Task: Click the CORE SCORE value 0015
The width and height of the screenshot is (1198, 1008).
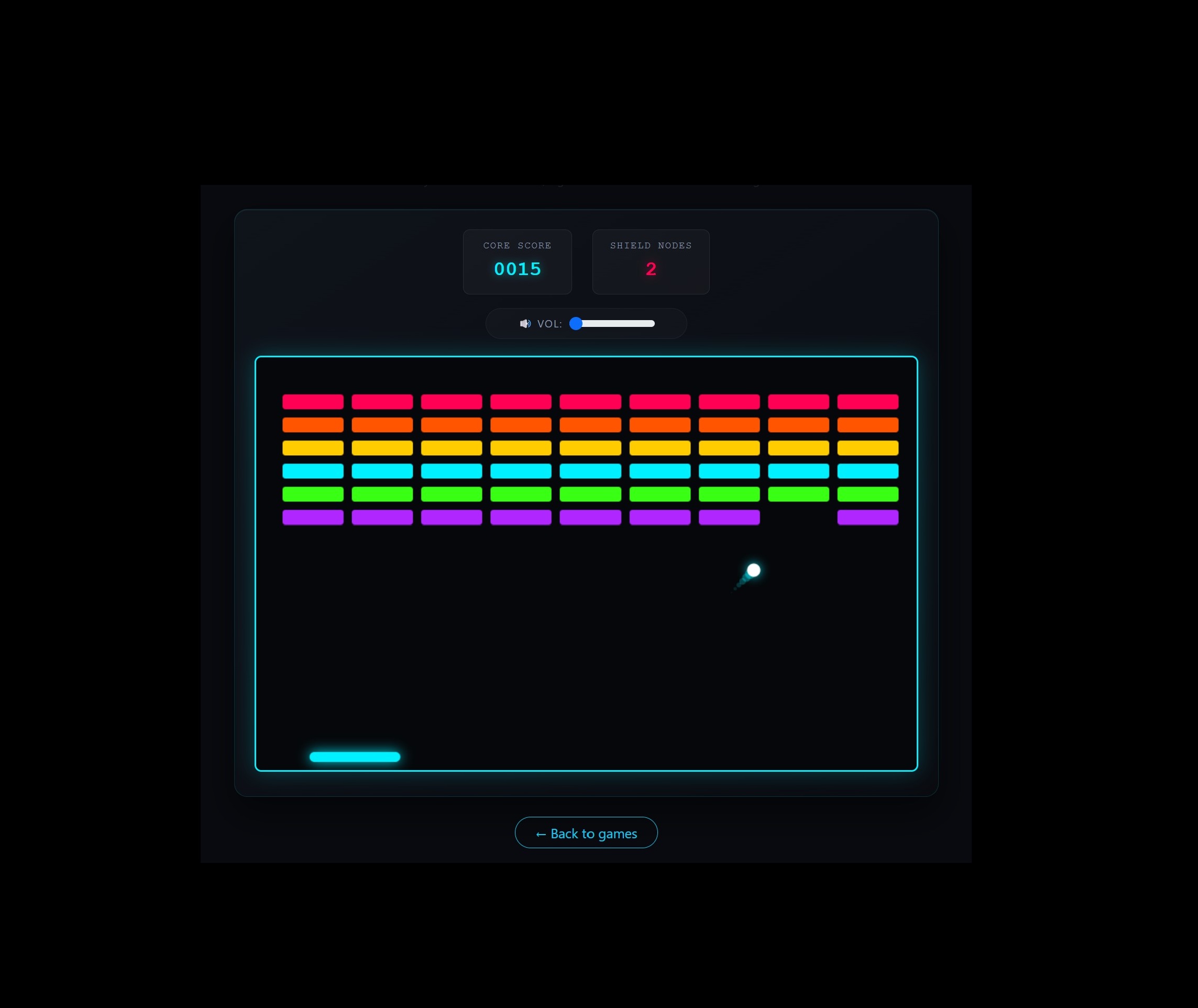Action: [x=518, y=269]
